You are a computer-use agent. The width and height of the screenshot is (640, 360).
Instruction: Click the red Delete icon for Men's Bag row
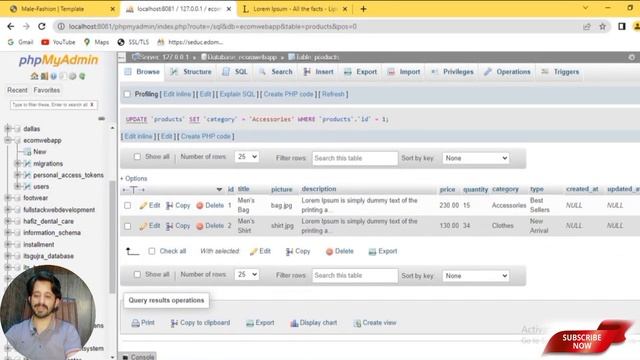pos(200,205)
